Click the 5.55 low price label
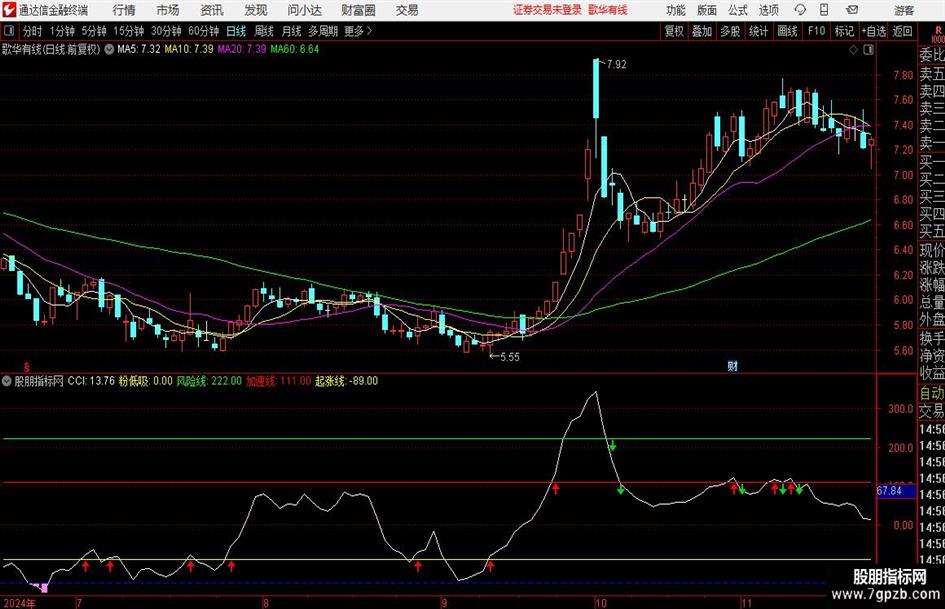 pos(510,357)
